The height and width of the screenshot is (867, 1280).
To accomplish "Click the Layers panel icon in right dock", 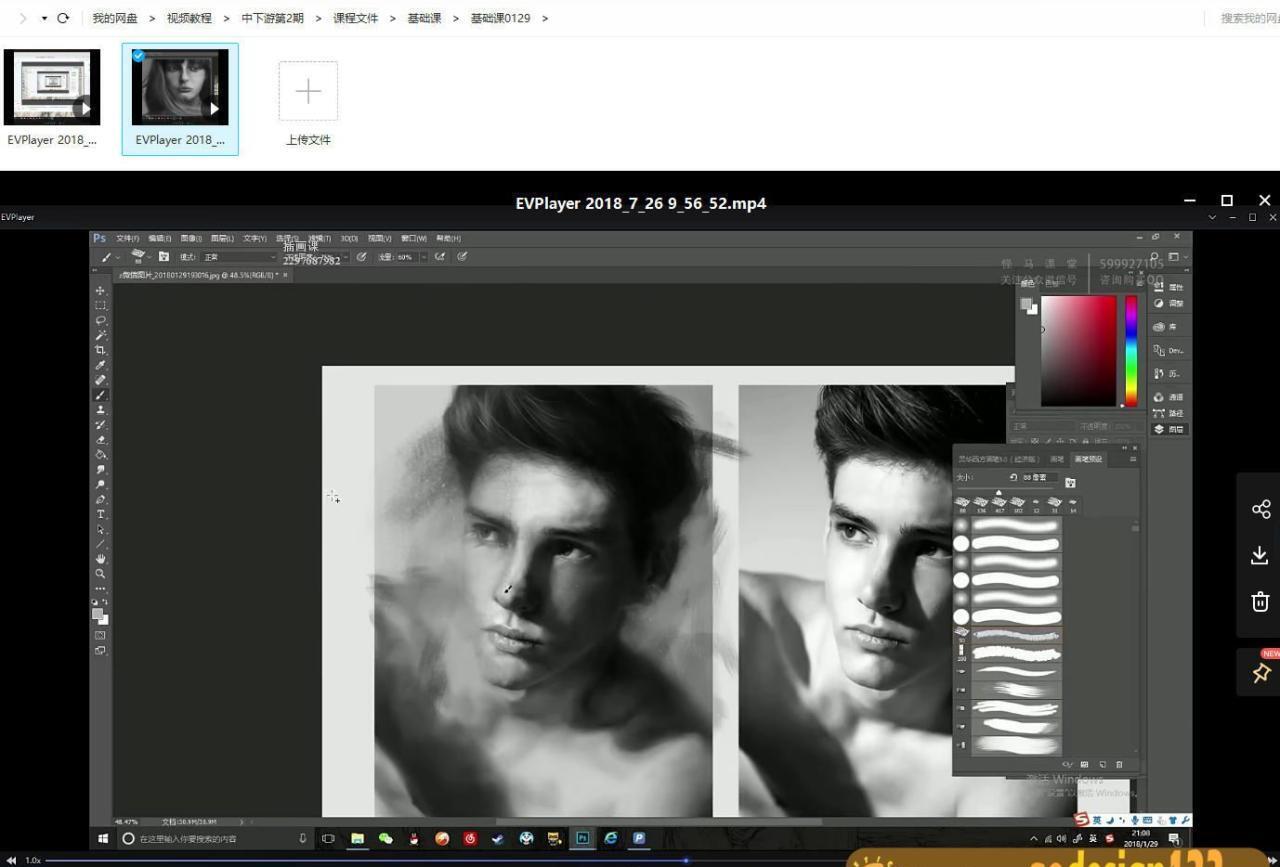I will coord(1159,429).
